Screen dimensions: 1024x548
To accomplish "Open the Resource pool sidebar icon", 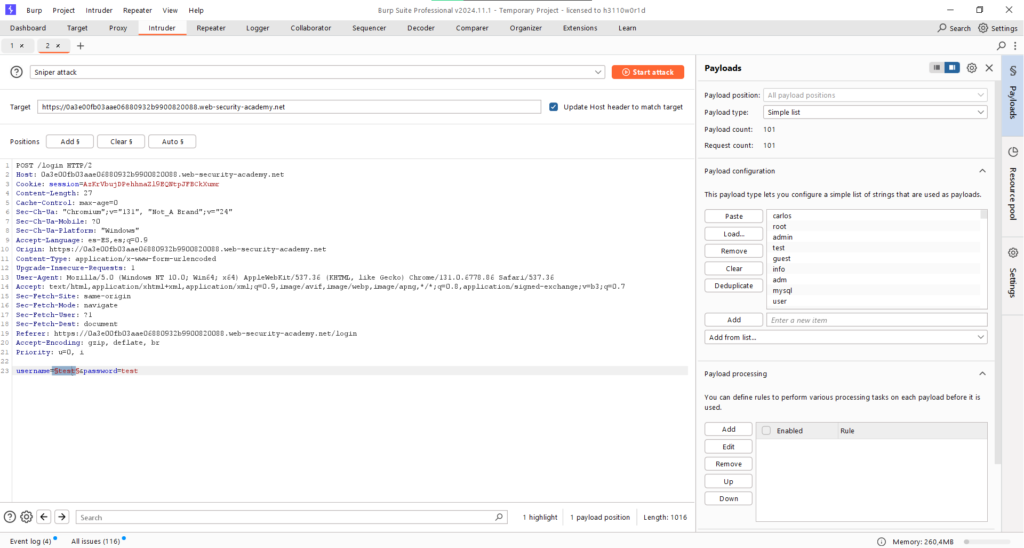I will pos(1013,152).
